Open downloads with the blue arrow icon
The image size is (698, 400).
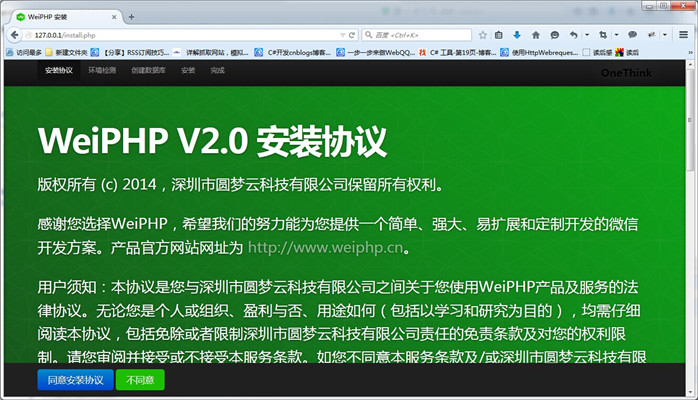coord(517,35)
